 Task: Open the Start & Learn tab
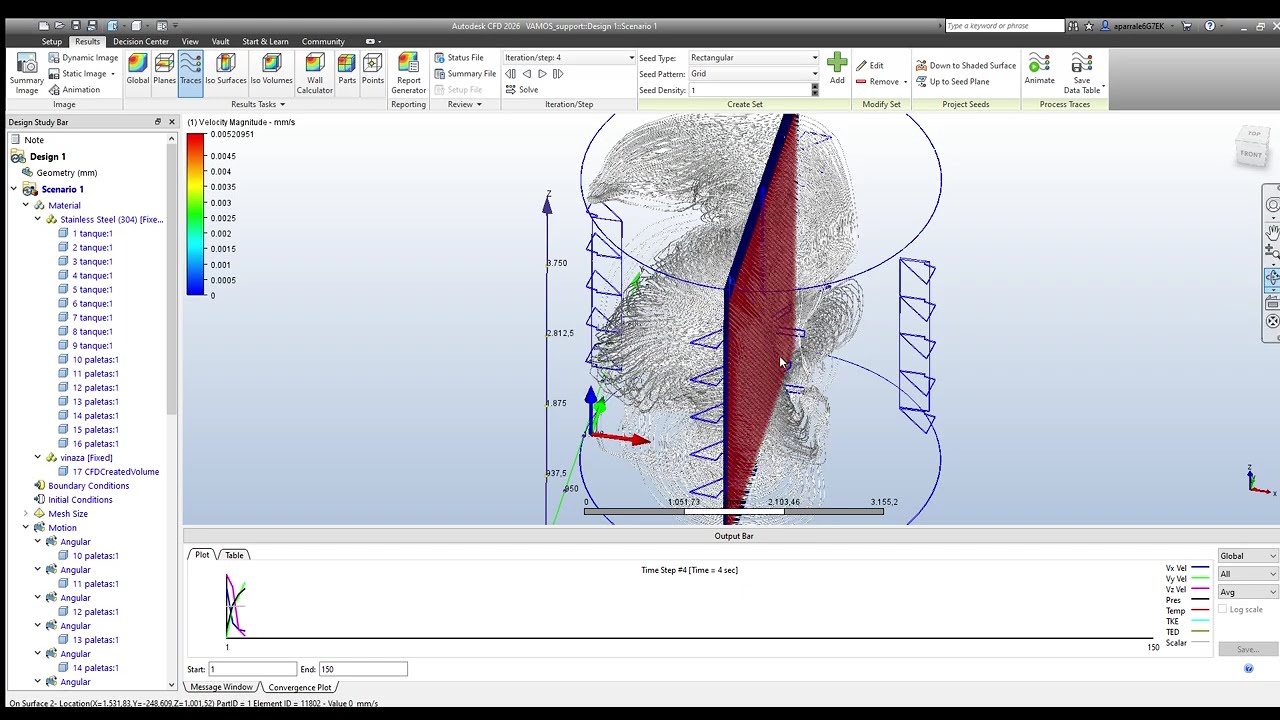pyautogui.click(x=265, y=41)
